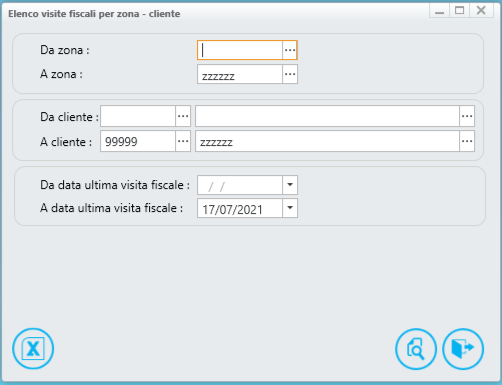Click the A cliente code field 99999

coord(138,141)
